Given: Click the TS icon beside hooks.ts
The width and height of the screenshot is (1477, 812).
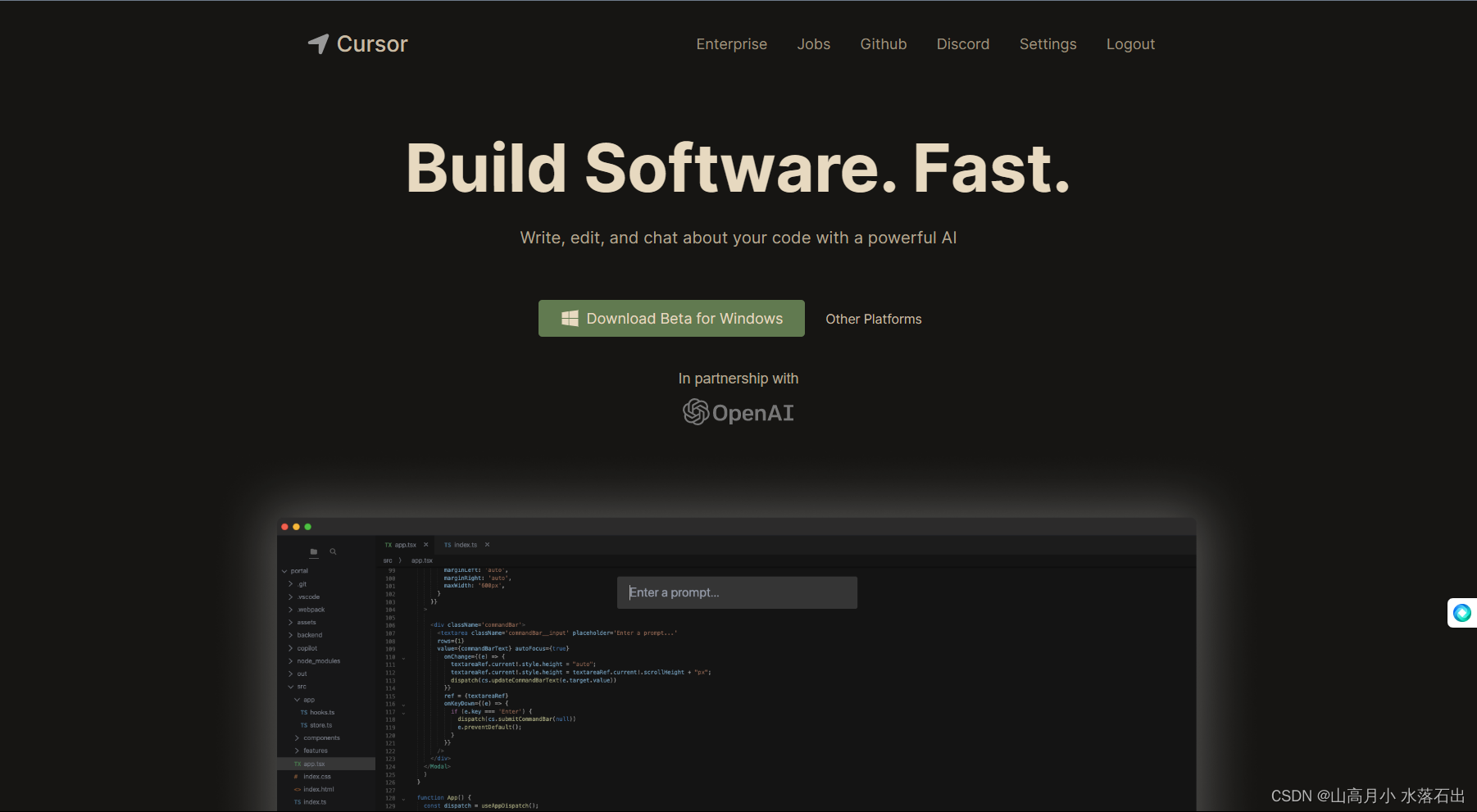Looking at the screenshot, I should (x=303, y=713).
